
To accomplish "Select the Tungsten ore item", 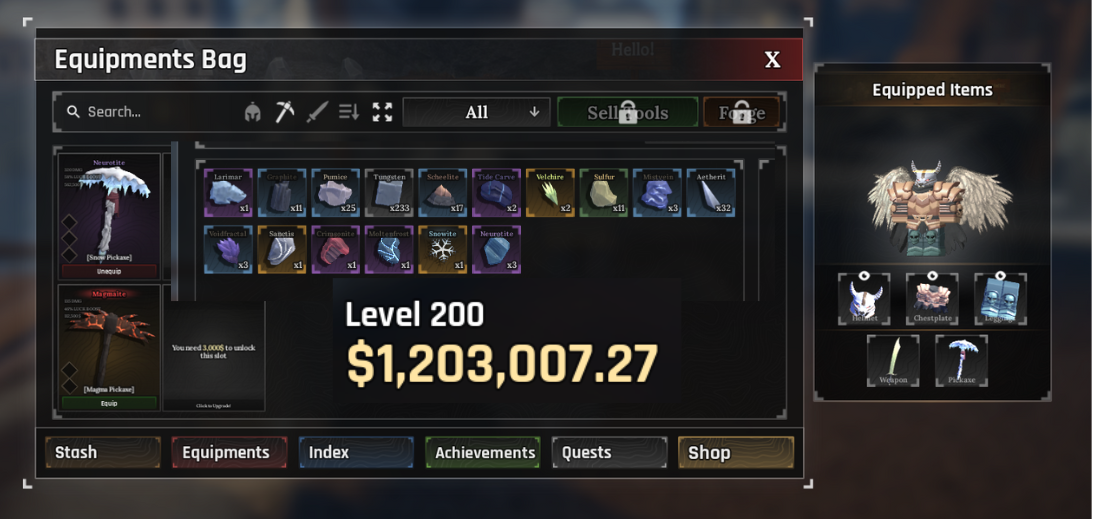I will click(x=389, y=192).
